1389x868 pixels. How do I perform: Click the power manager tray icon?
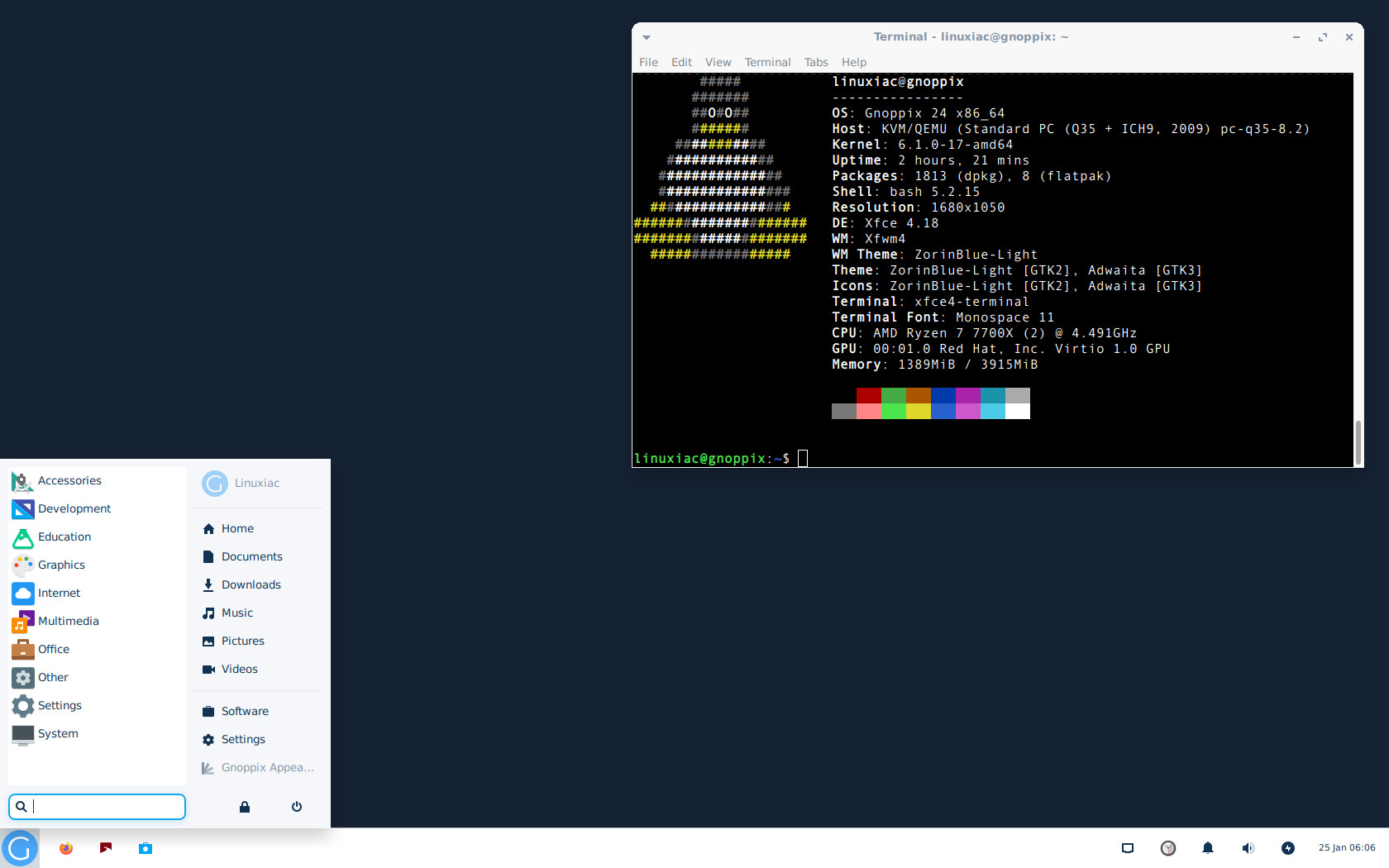[1288, 848]
